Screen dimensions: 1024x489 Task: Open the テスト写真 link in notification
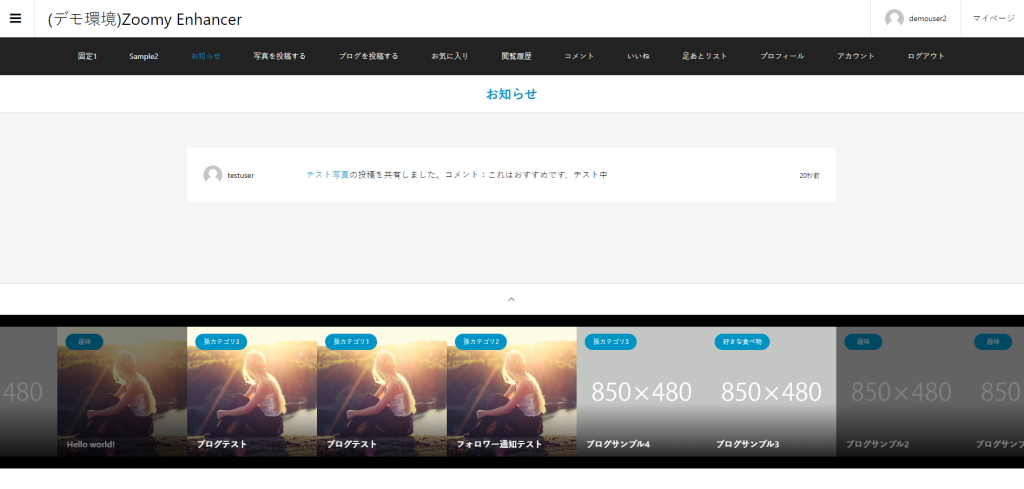328,175
